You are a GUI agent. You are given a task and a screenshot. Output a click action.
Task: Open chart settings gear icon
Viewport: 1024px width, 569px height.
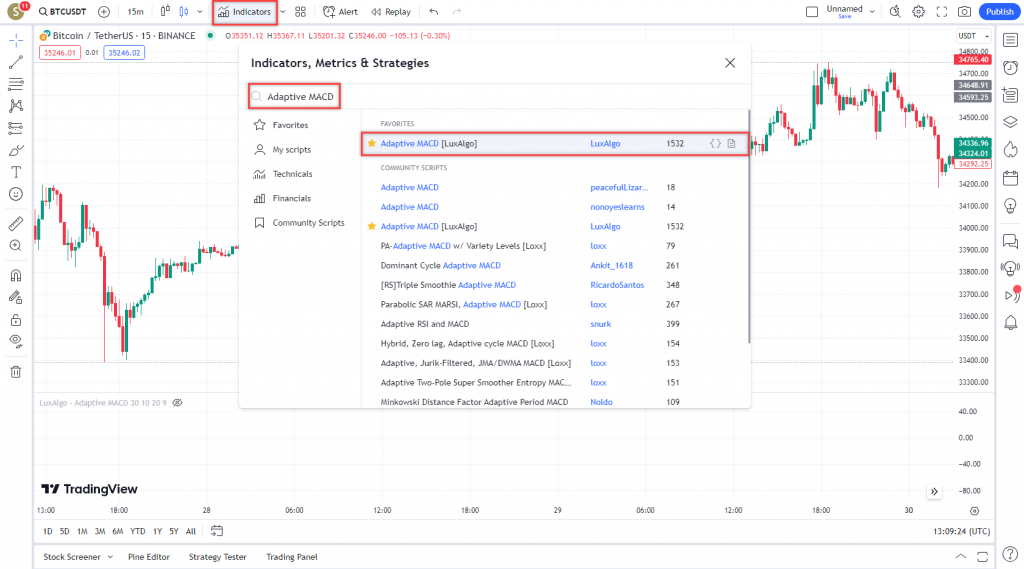[918, 12]
